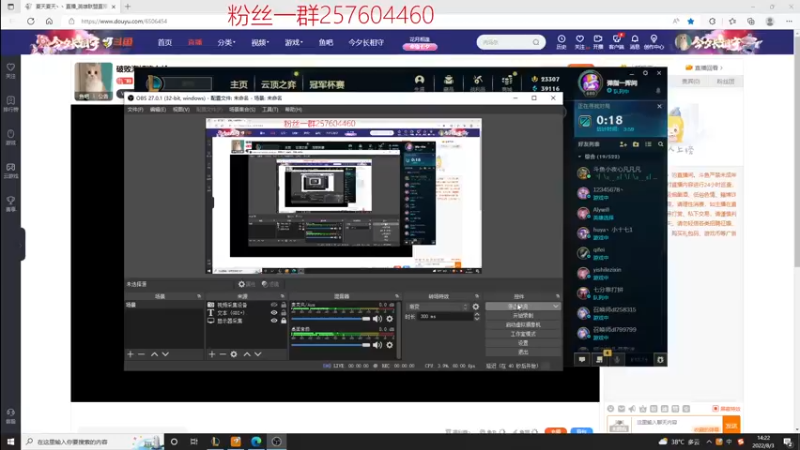Toggle visibility of text (GDI+) source
Viewport: 800px width, 450px height.
[x=274, y=313]
